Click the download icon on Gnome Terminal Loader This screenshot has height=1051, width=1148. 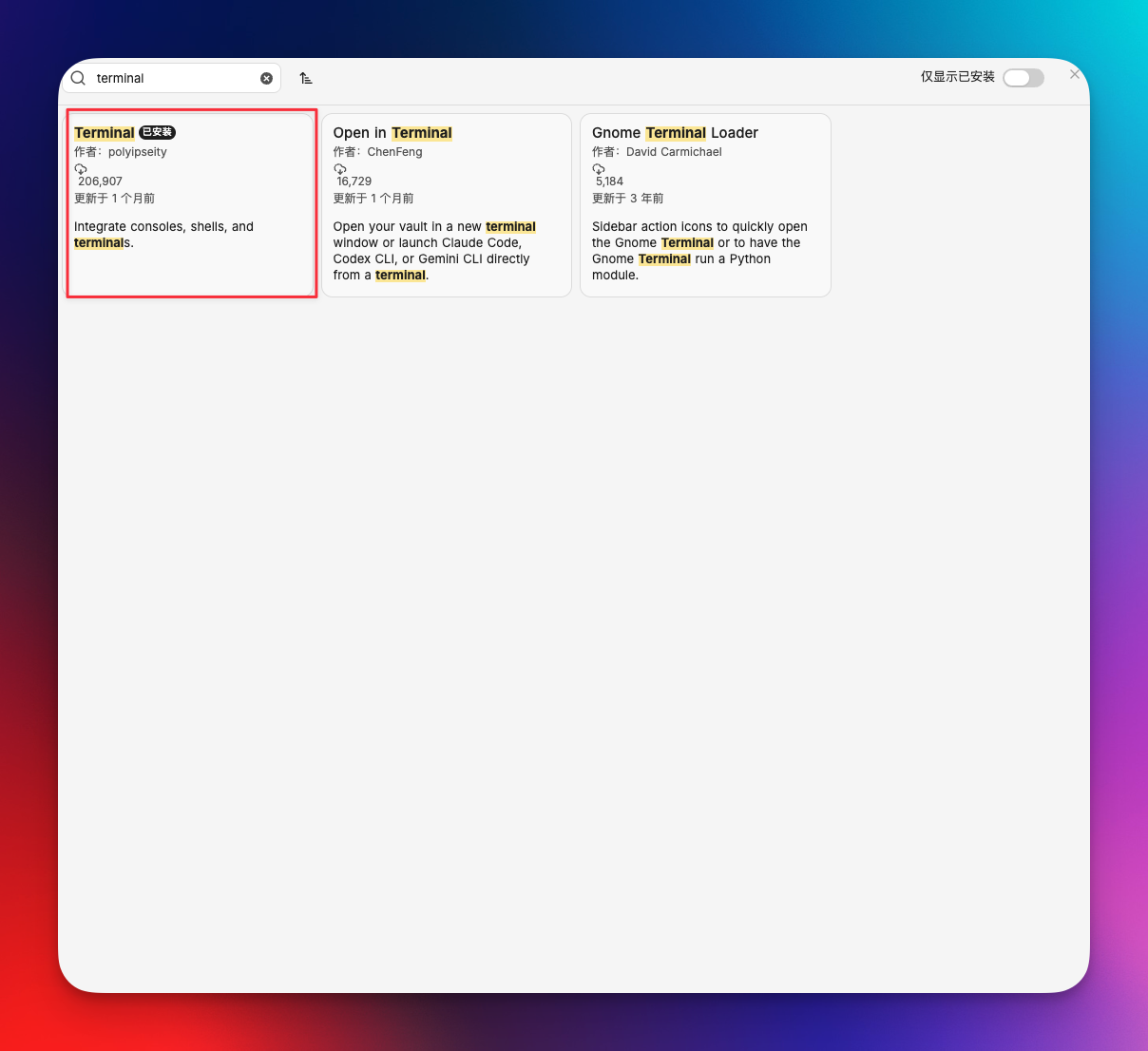click(599, 168)
